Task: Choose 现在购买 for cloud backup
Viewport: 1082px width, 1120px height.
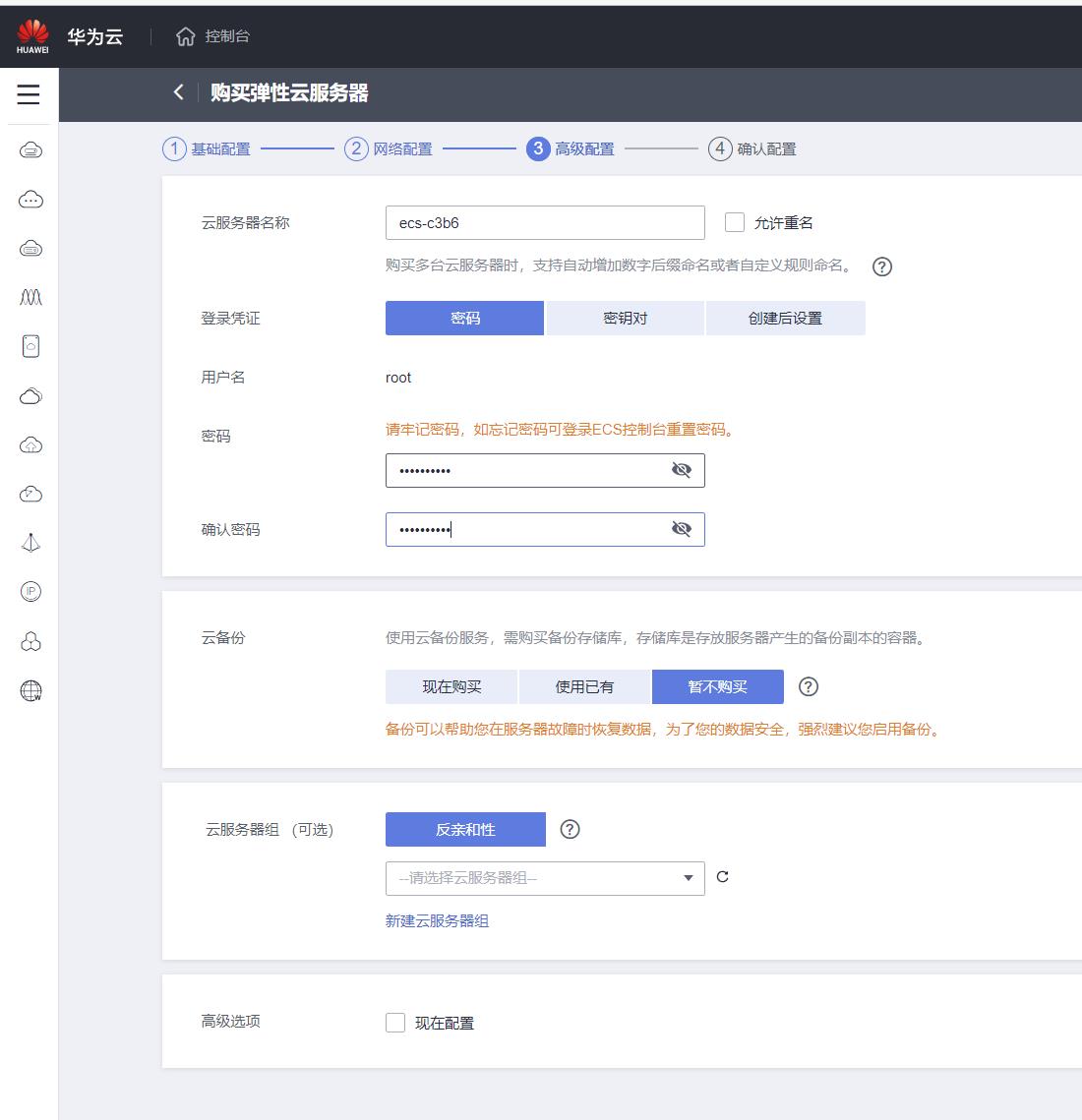Action: pos(451,686)
